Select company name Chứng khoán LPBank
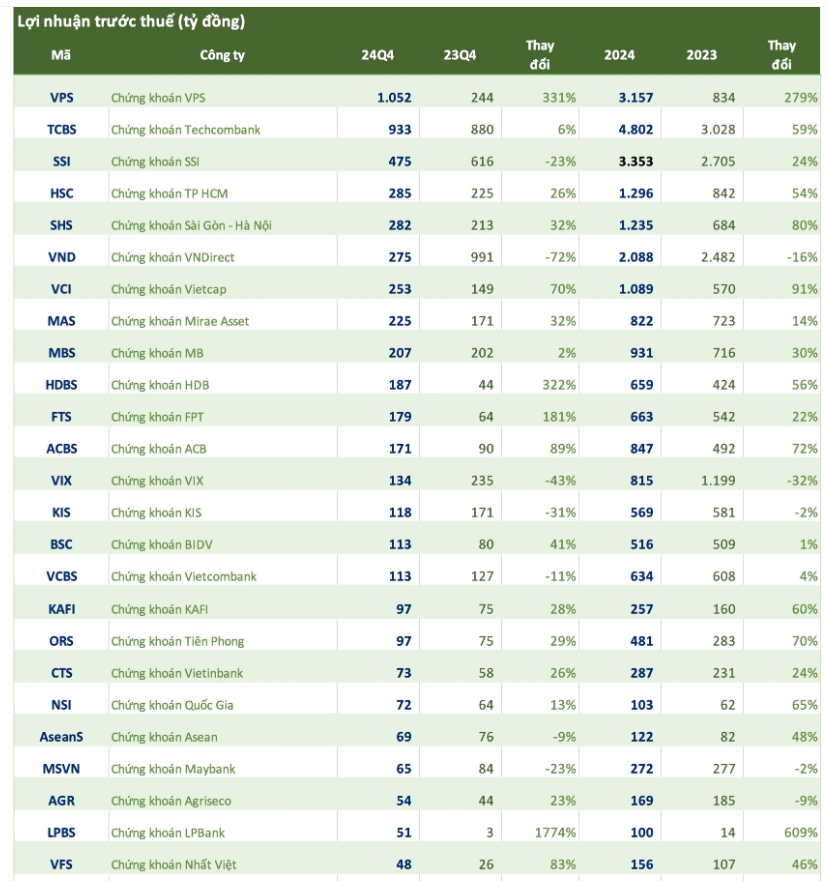This screenshot has width=826, height=881. click(x=168, y=833)
